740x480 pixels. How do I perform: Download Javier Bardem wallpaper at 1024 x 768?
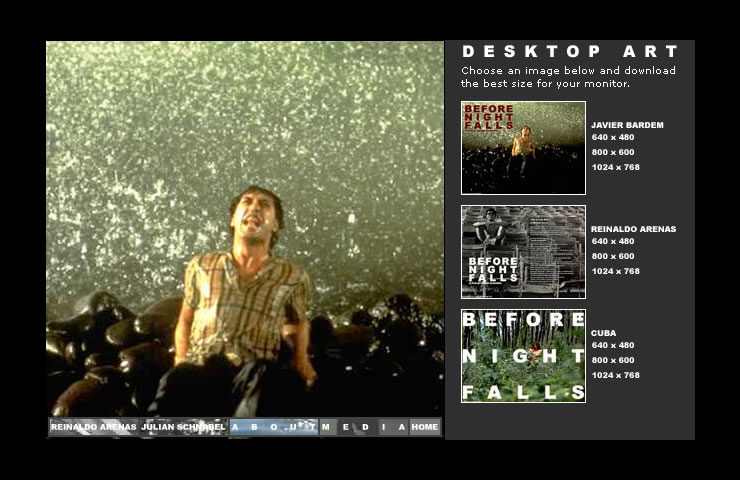[616, 167]
